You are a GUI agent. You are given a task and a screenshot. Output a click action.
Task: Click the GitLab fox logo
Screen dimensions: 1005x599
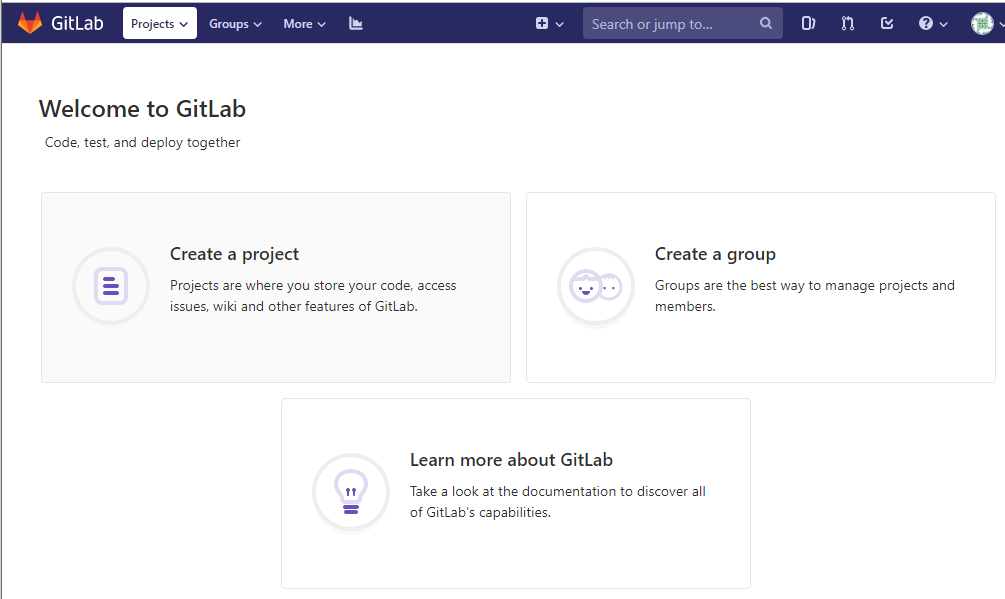click(x=30, y=23)
